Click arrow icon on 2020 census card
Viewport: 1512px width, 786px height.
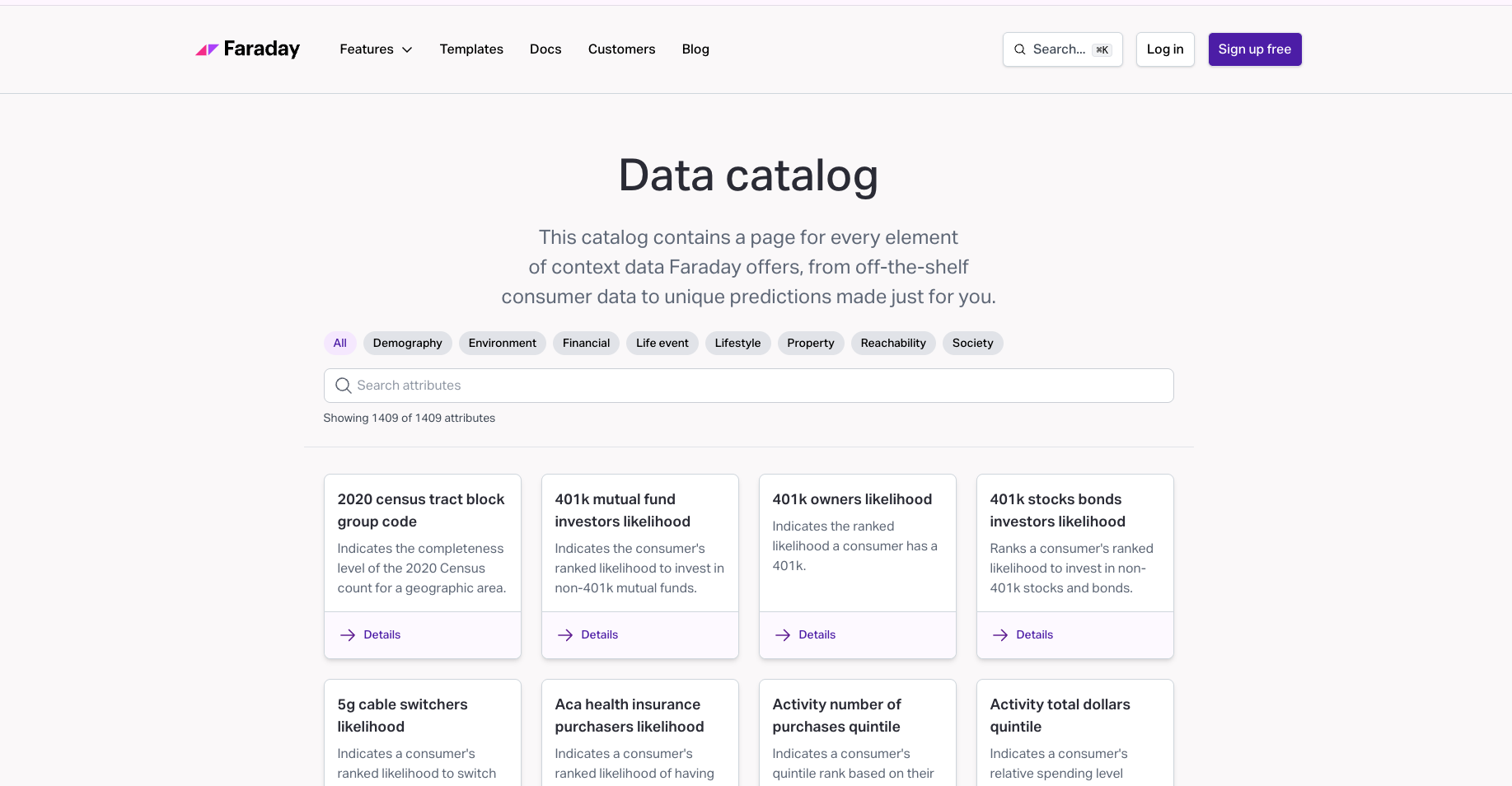click(348, 635)
